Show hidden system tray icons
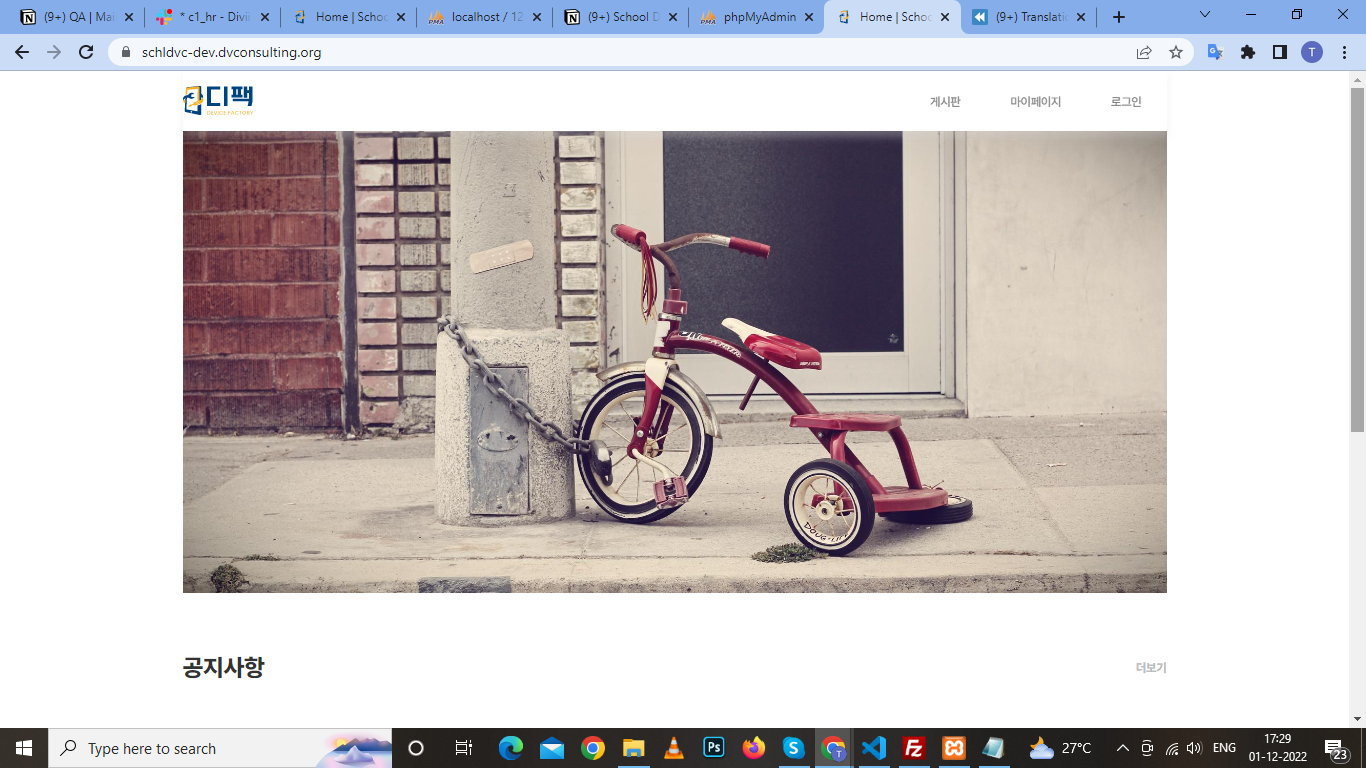The width and height of the screenshot is (1366, 768). tap(1122, 748)
